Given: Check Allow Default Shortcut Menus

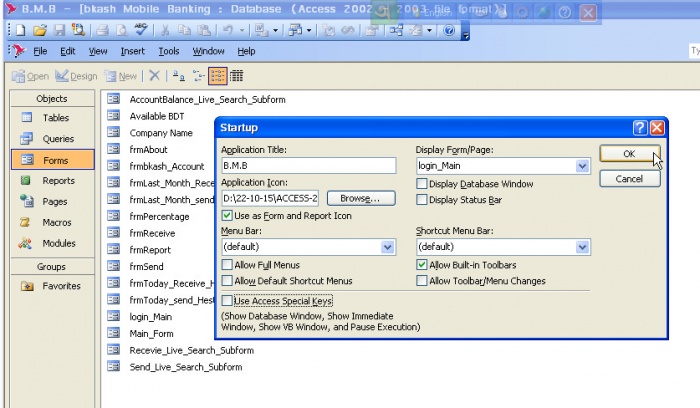Looking at the screenshot, I should [227, 281].
